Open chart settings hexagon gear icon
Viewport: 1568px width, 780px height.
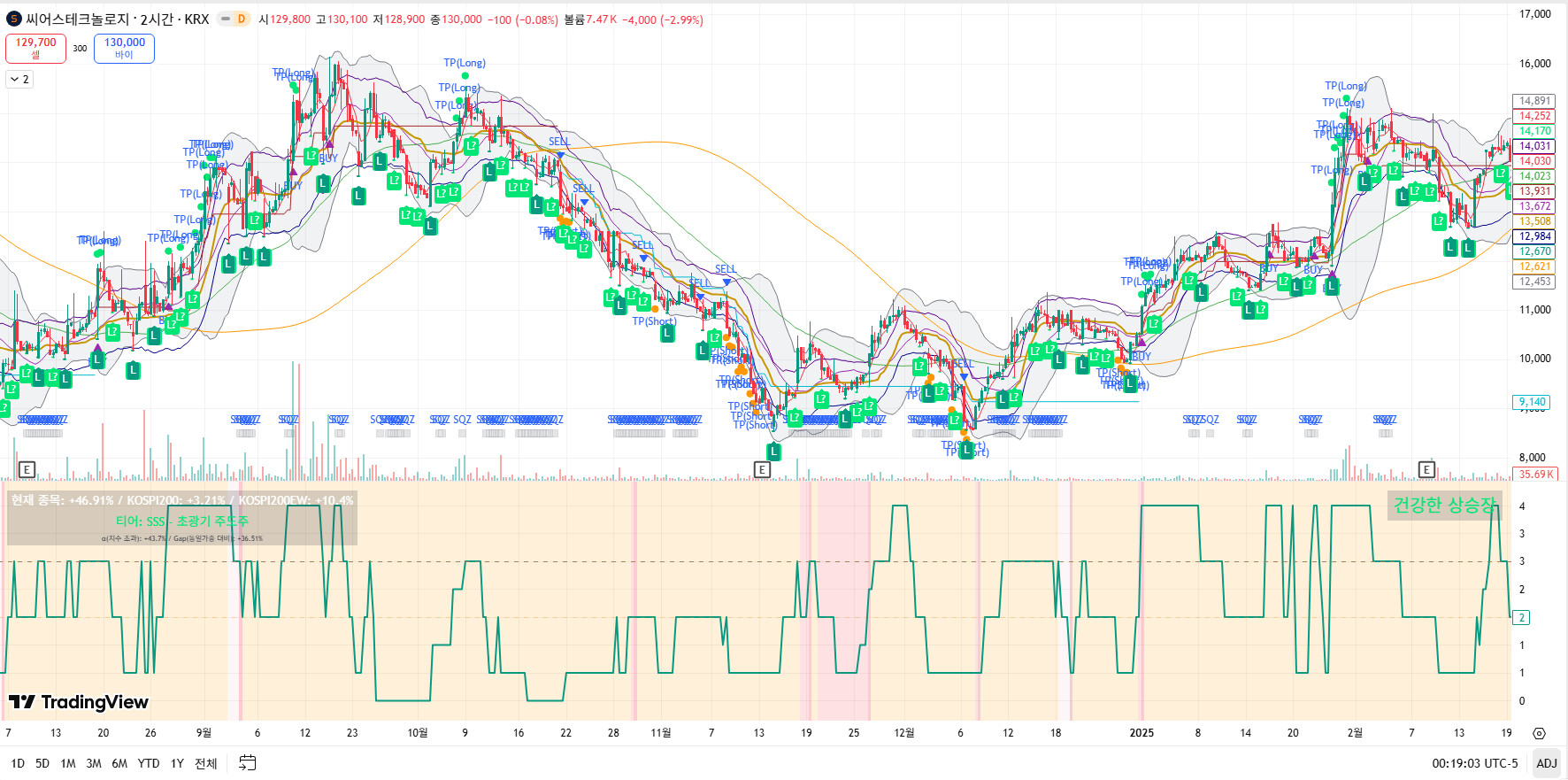(x=1539, y=733)
